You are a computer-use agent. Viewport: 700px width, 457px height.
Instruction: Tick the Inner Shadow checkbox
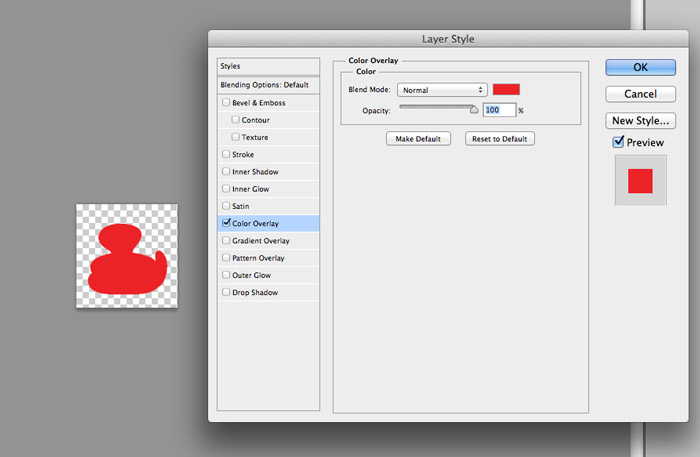click(226, 171)
